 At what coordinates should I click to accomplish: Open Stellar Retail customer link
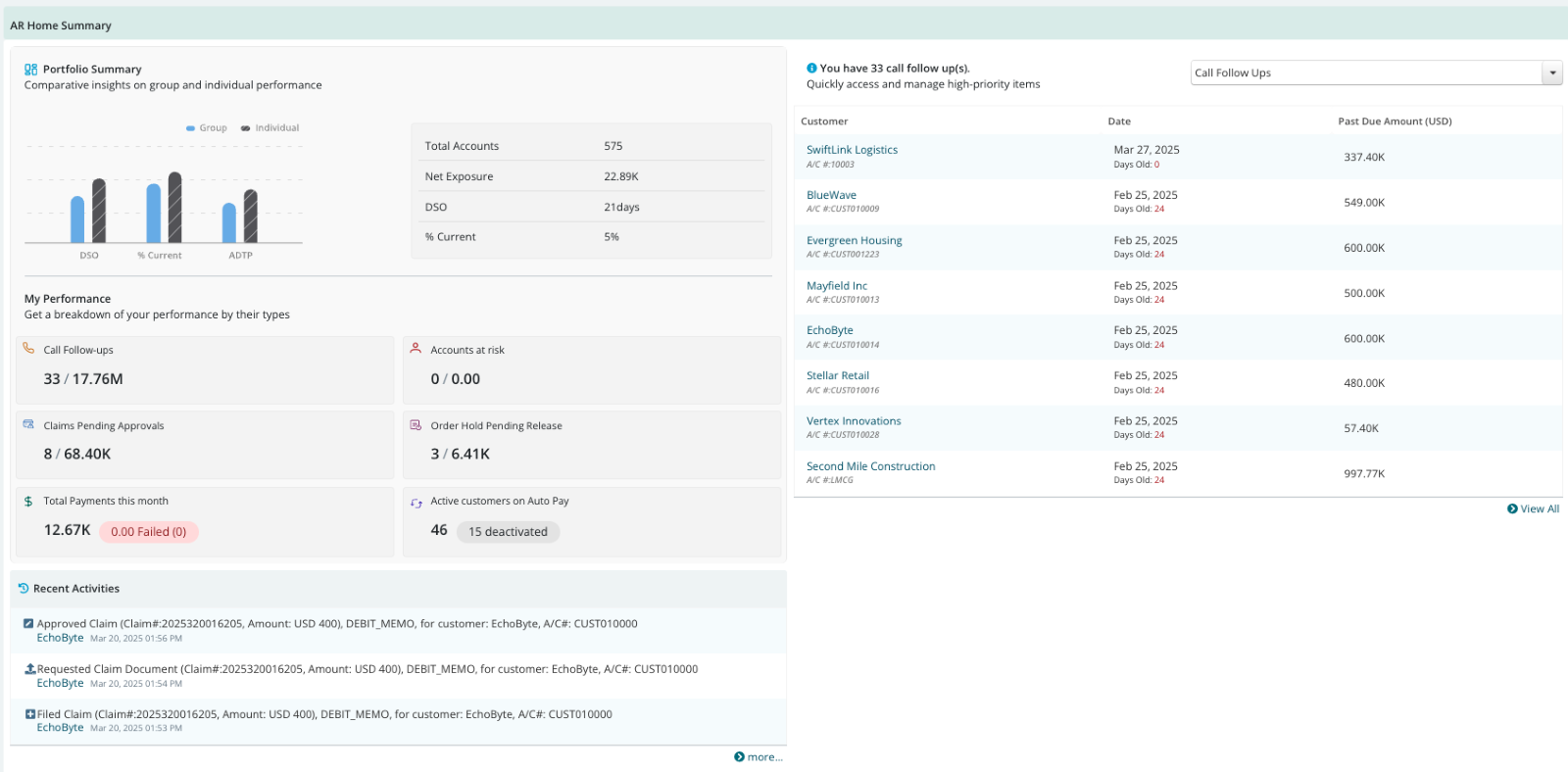838,375
